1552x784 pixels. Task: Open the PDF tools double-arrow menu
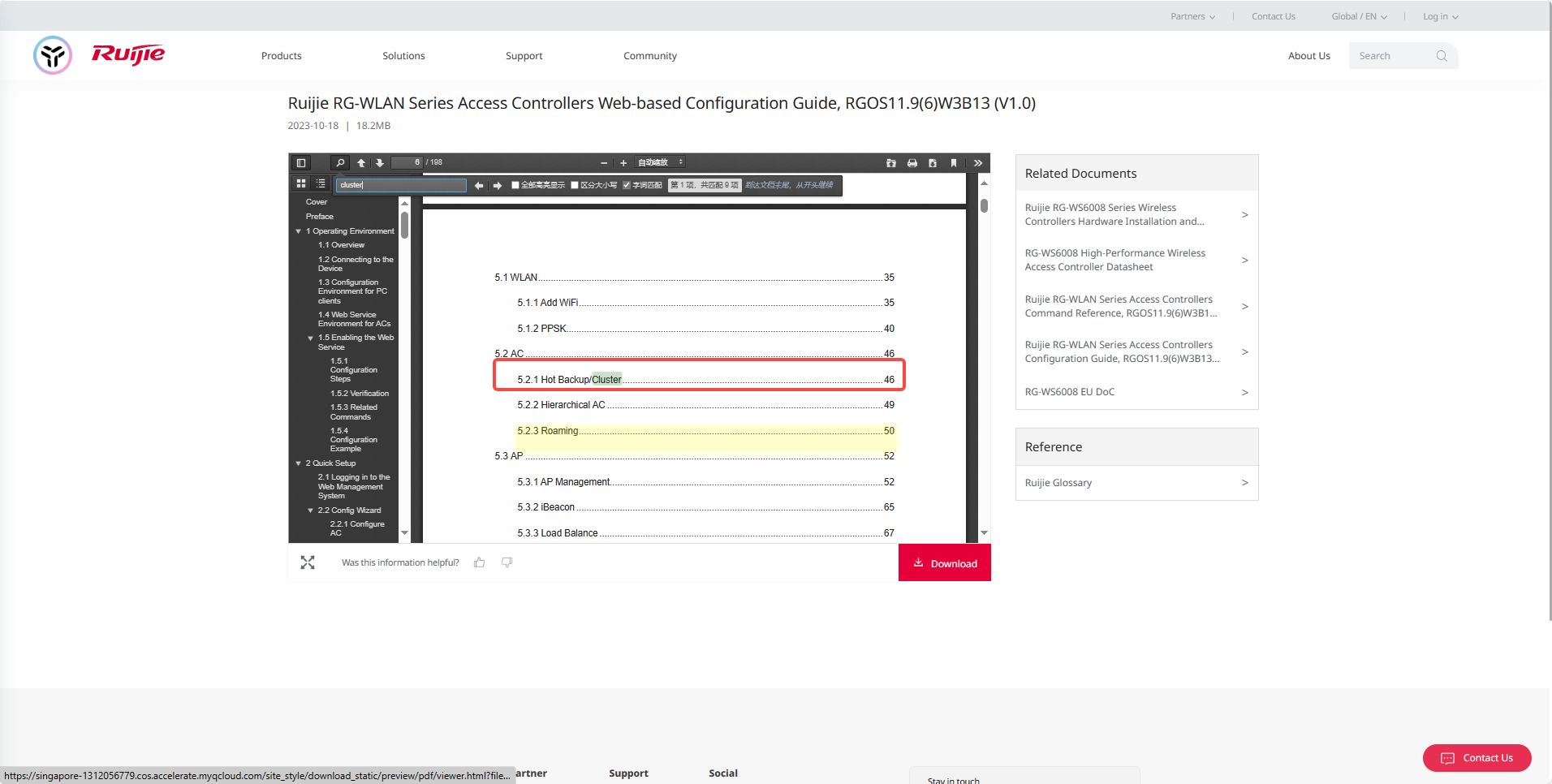click(978, 163)
